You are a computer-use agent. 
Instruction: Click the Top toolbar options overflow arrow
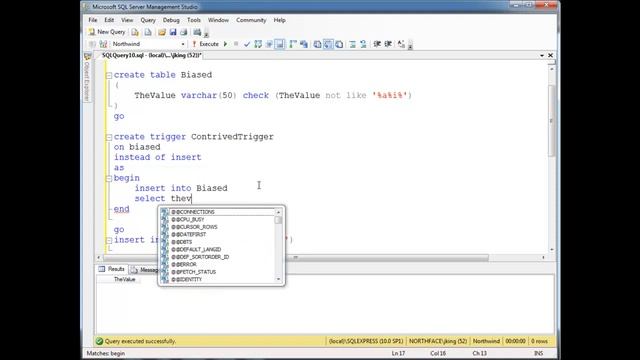[206, 34]
